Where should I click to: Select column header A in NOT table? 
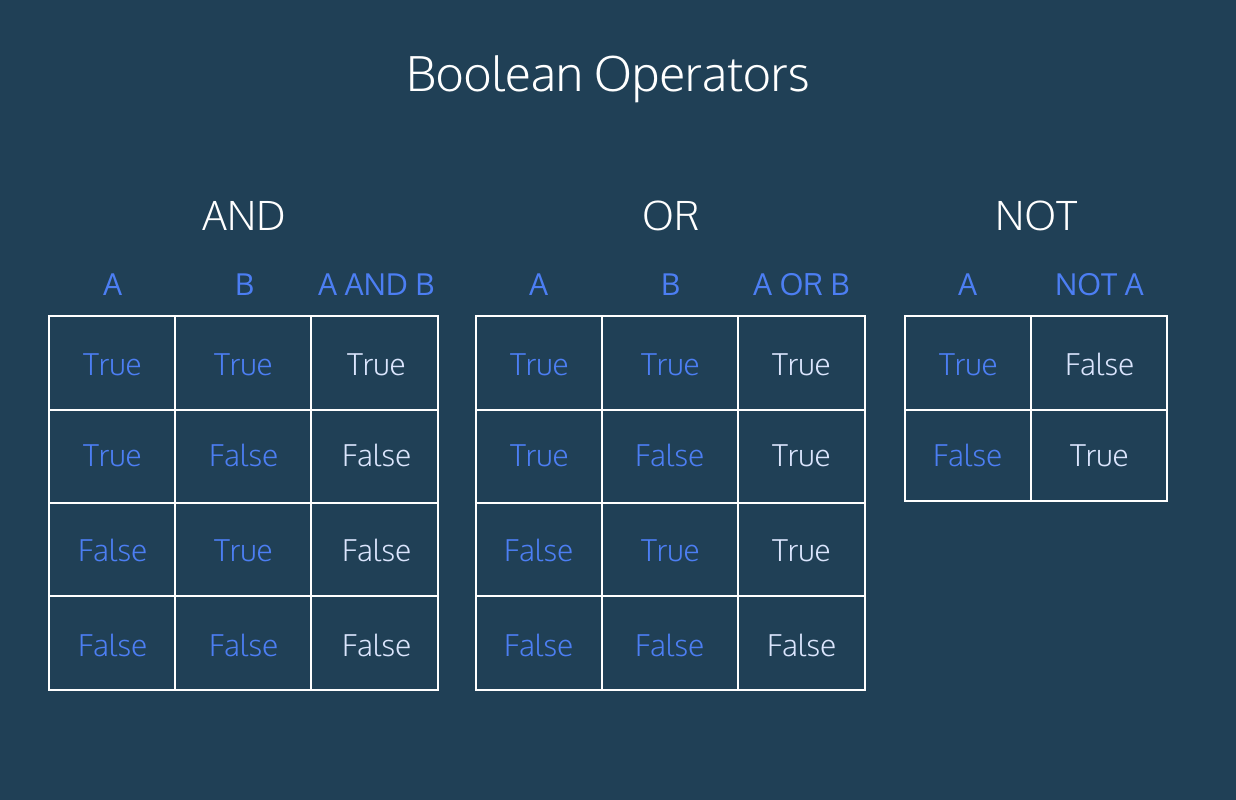[967, 285]
